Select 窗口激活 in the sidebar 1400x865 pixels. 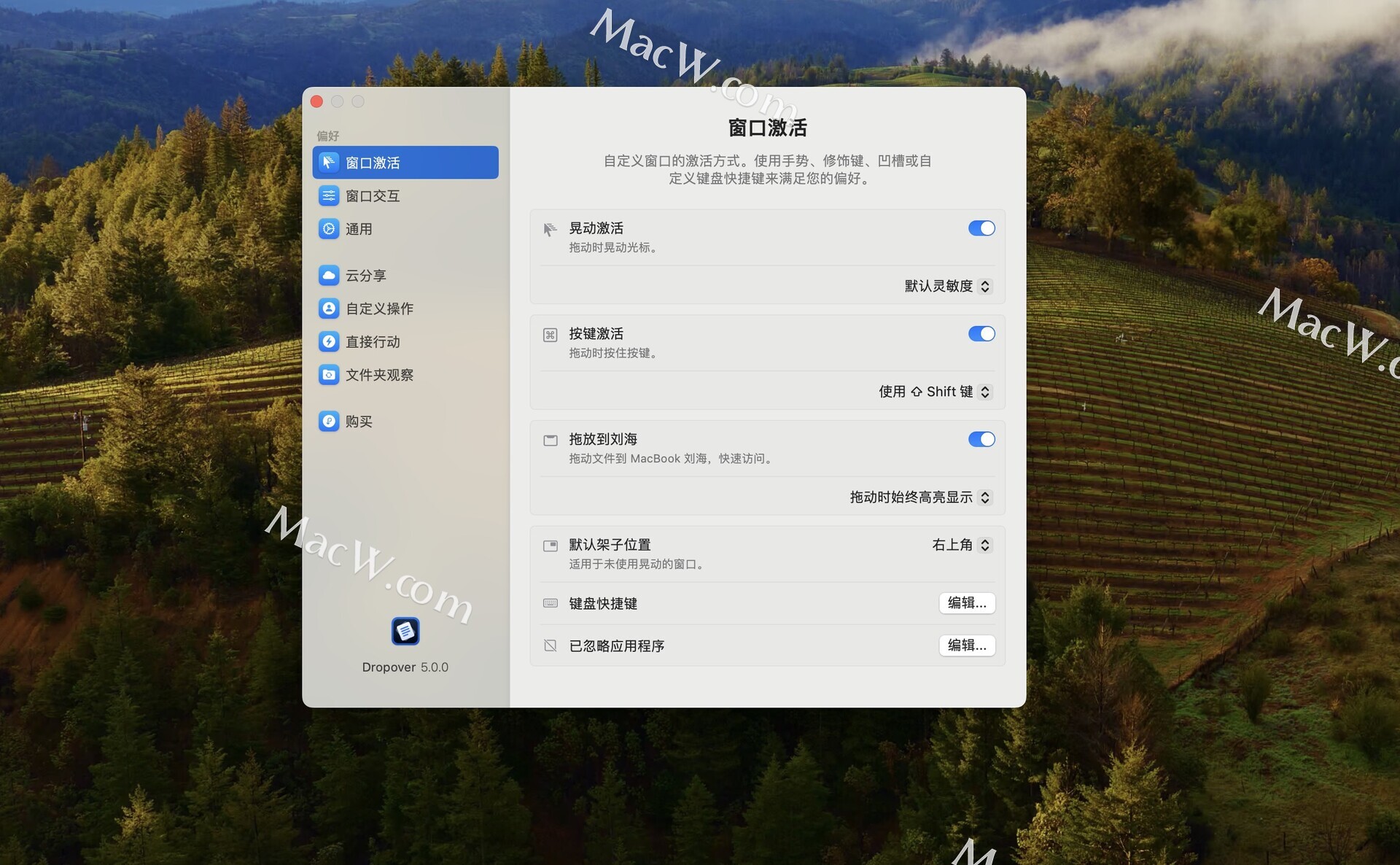(x=405, y=162)
